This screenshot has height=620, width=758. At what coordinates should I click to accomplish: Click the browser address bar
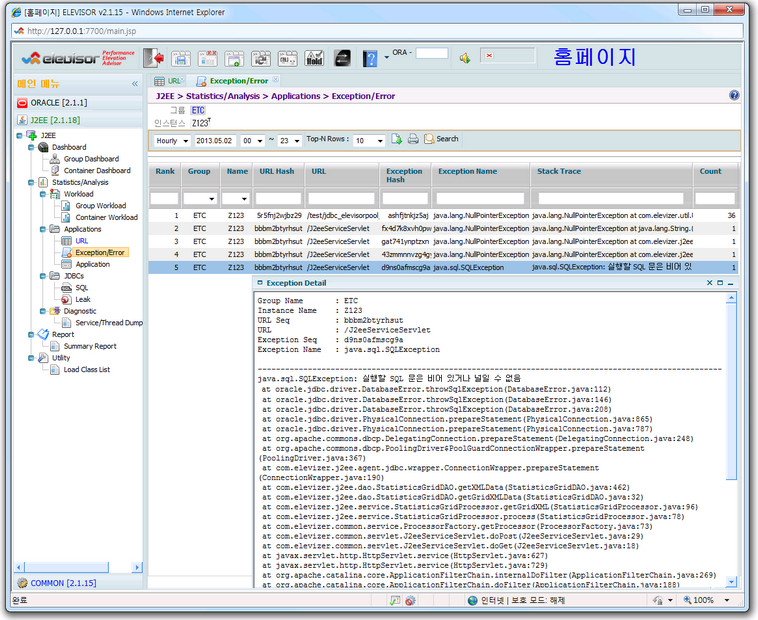click(377, 31)
